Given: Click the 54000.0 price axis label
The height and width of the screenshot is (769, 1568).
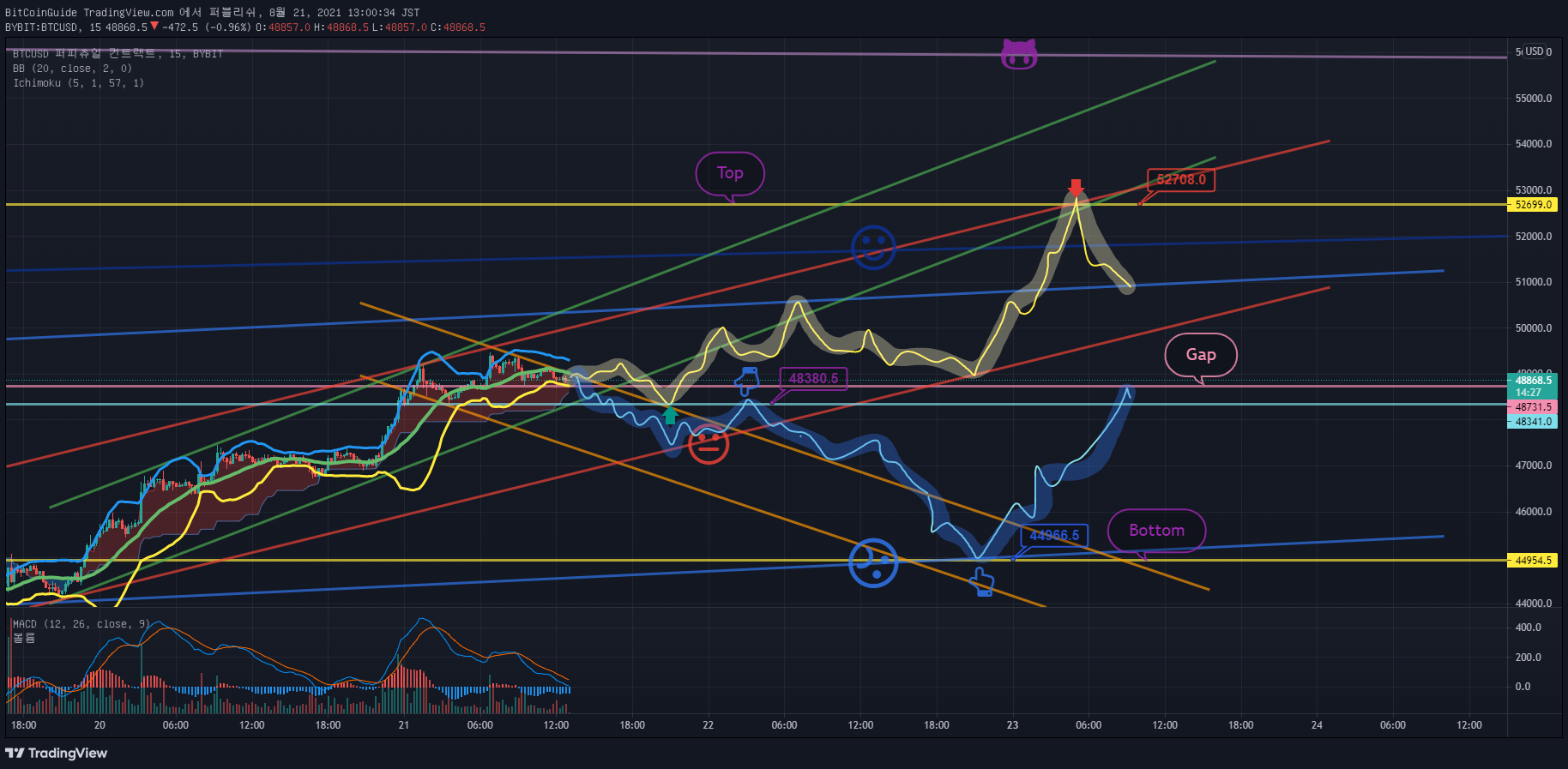Looking at the screenshot, I should [1534, 144].
